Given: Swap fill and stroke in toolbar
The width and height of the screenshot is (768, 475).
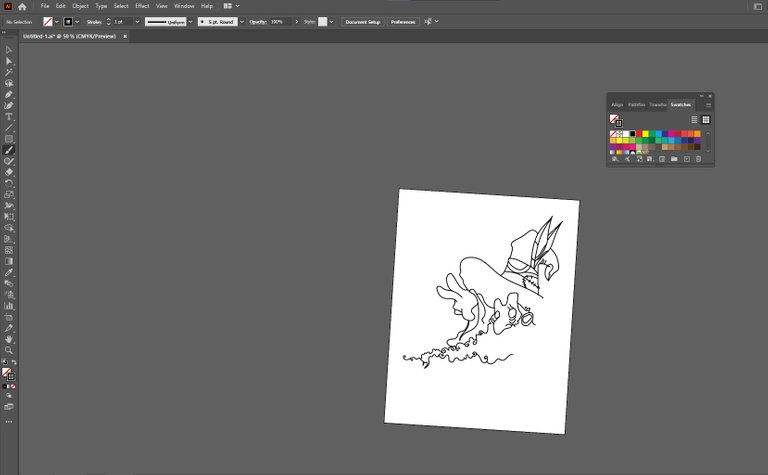Looking at the screenshot, I should [x=14, y=362].
